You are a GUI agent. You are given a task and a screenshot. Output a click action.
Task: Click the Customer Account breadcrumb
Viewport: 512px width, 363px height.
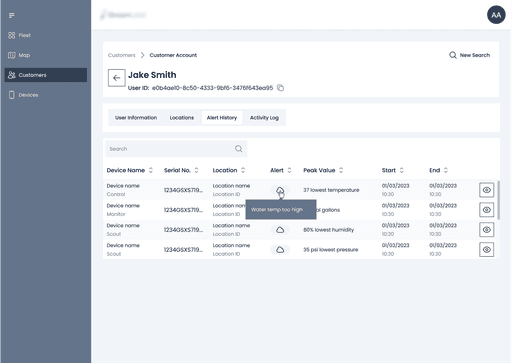173,55
